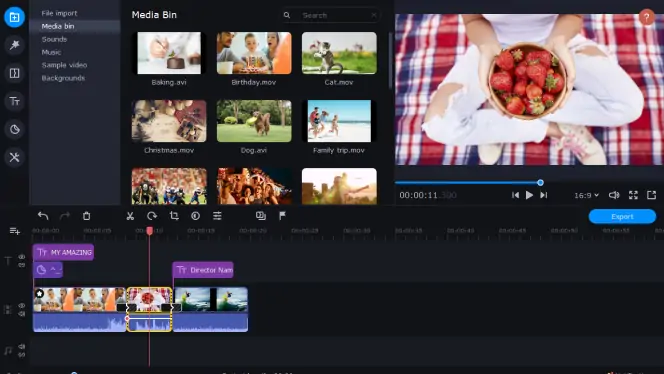
Task: Select the Christmas.mov thumbnail
Action: [x=169, y=121]
